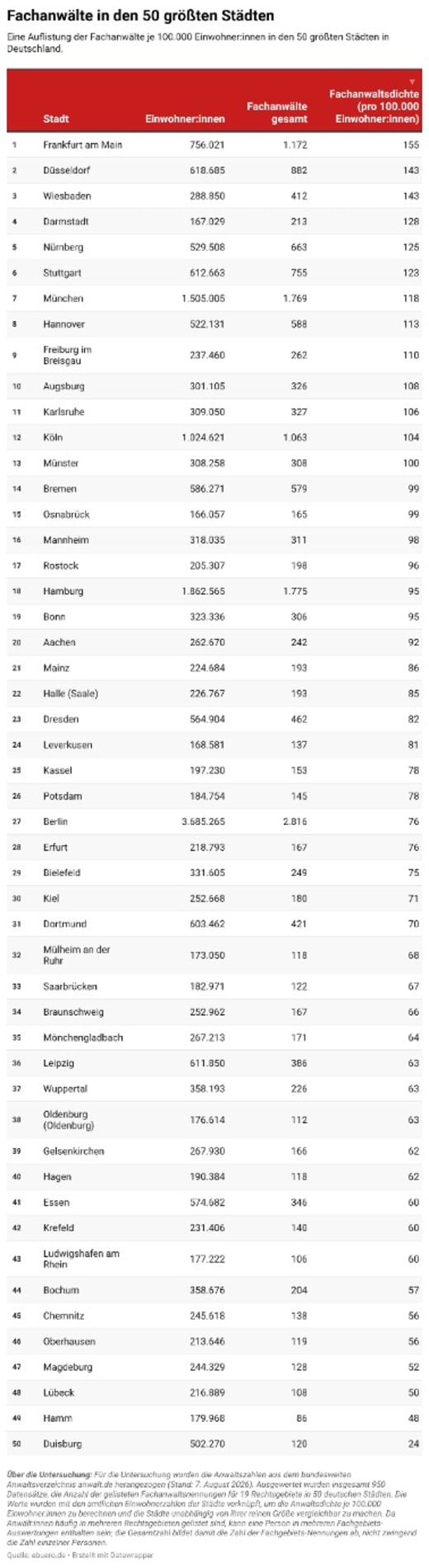Click the chart title Fachanwälte in den 50 größten Städten
The image size is (429, 1568).
140,16
